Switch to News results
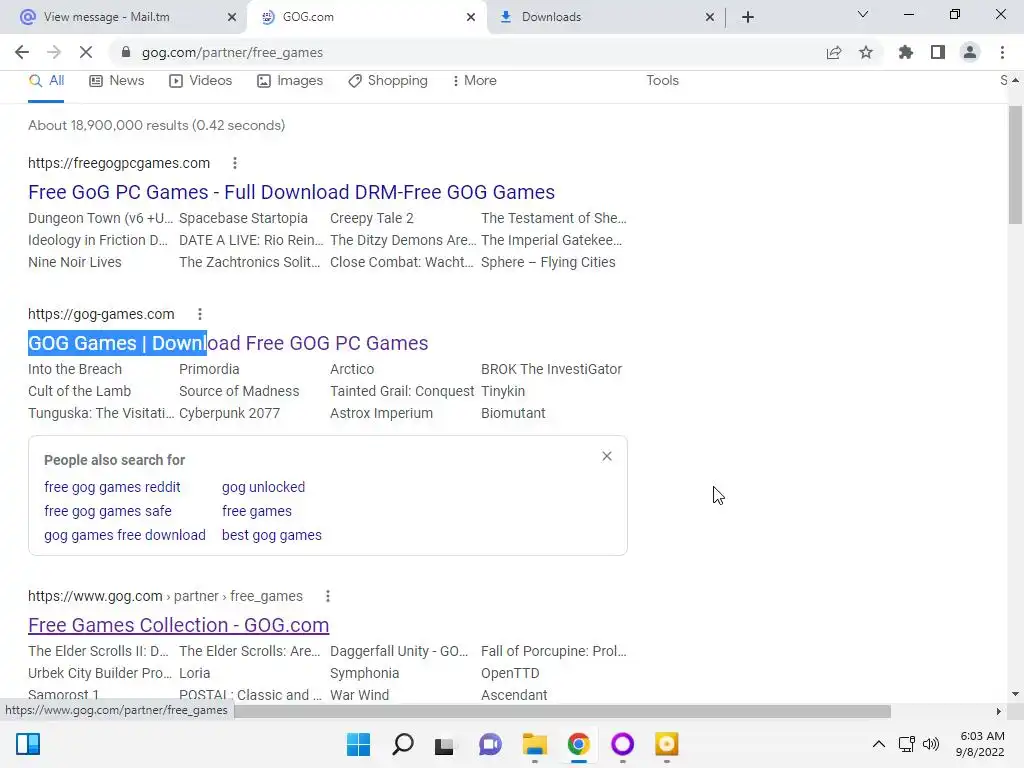This screenshot has height=768, width=1024. point(117,80)
